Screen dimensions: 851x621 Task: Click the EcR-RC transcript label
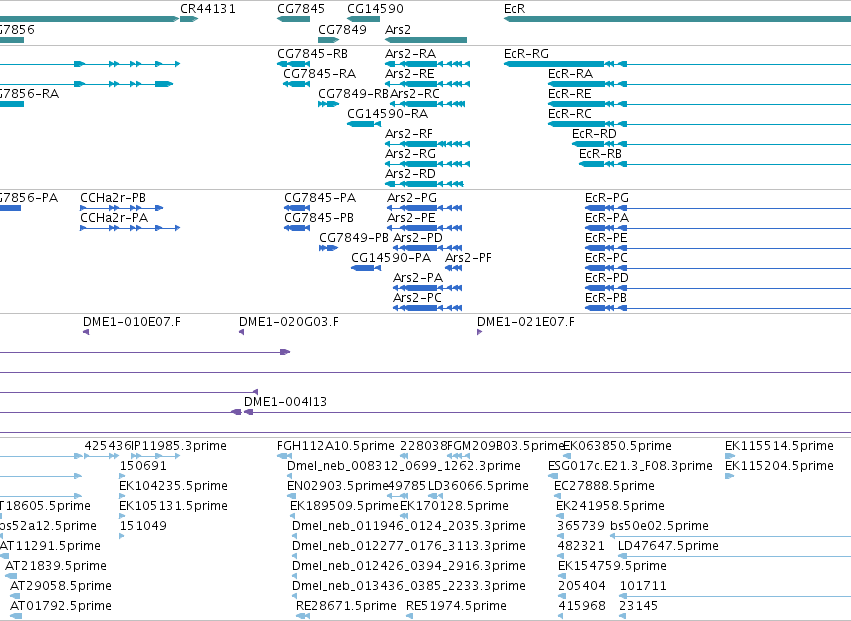[570, 114]
